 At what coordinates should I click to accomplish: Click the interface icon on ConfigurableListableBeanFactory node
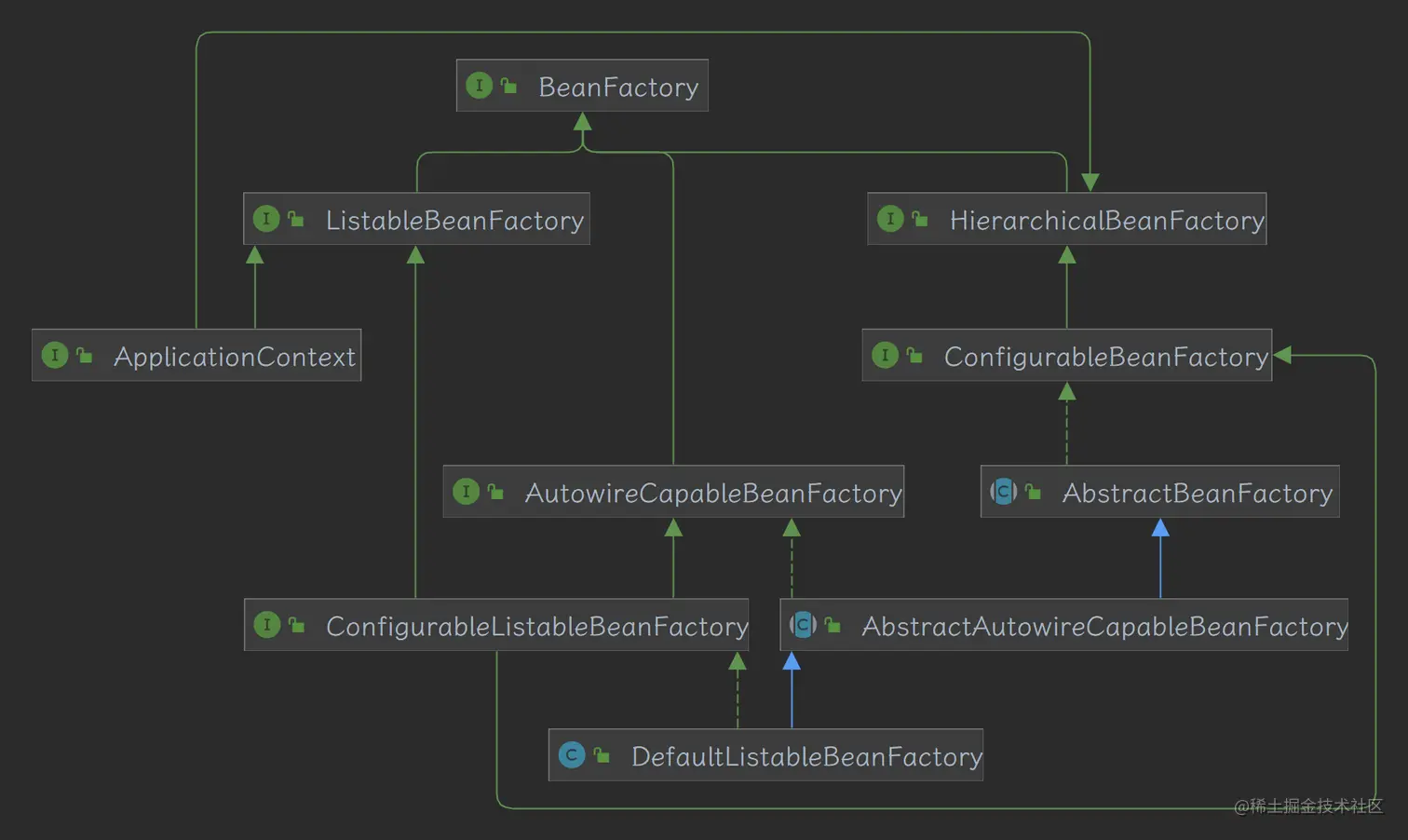266,624
